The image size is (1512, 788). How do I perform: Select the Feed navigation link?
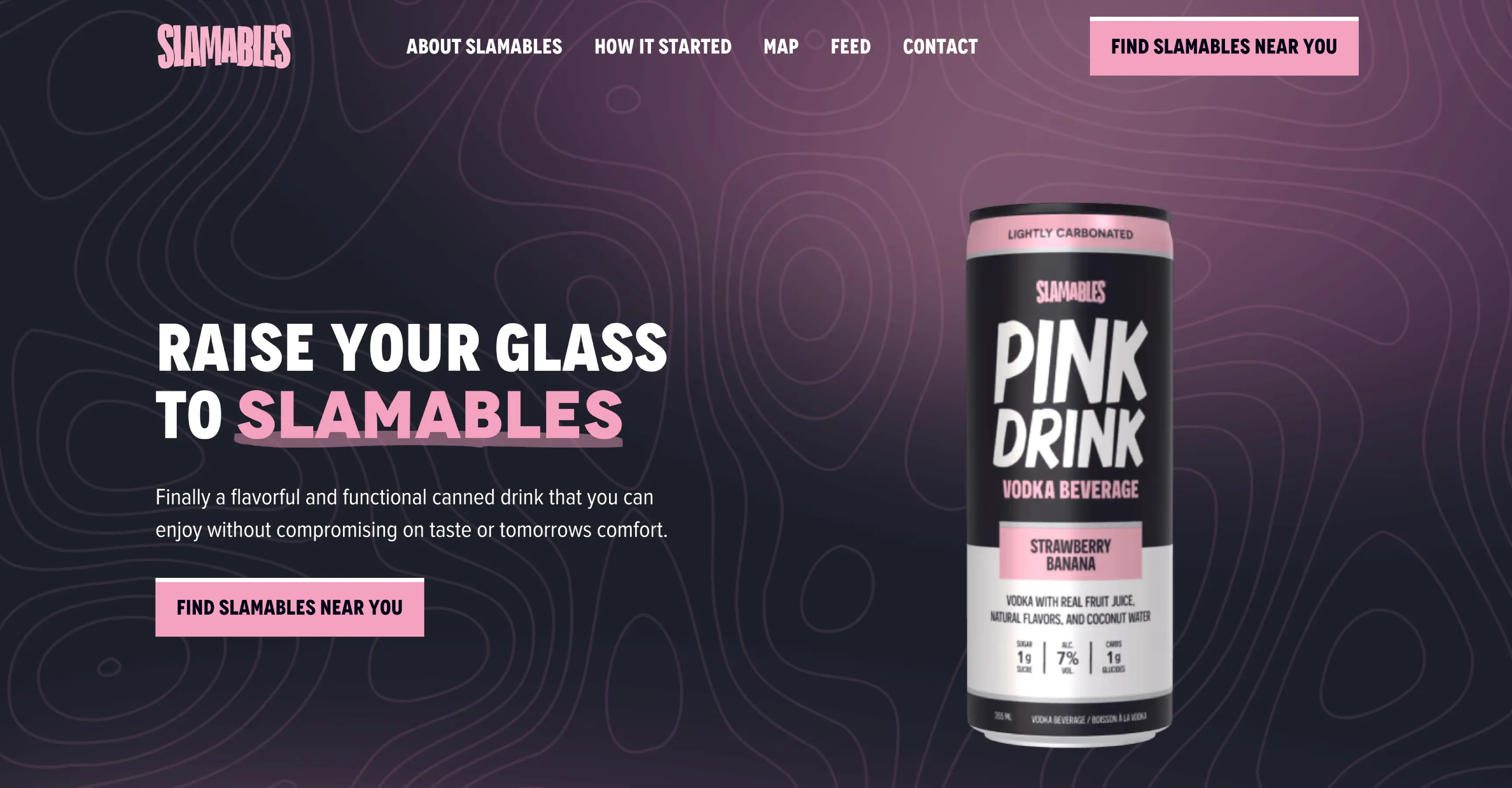pos(850,46)
